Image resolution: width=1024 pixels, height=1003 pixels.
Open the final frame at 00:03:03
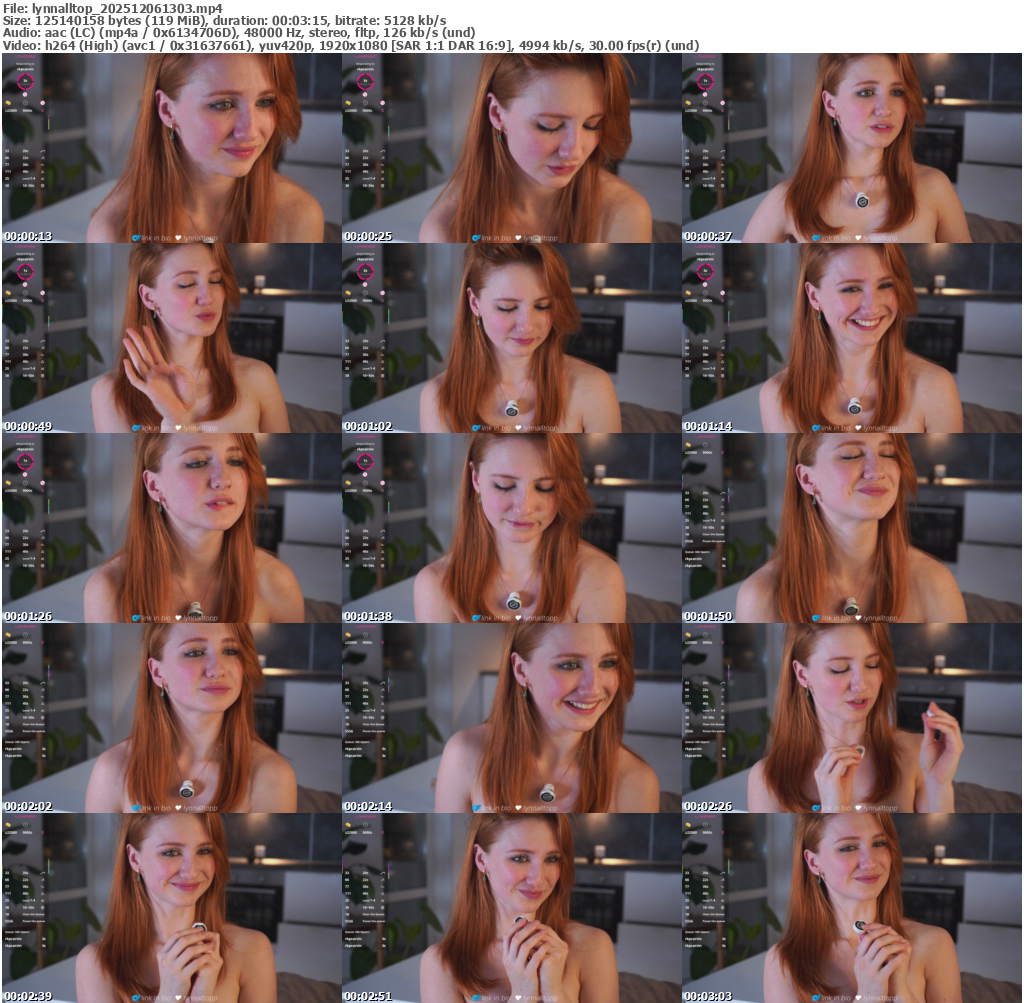(x=851, y=908)
